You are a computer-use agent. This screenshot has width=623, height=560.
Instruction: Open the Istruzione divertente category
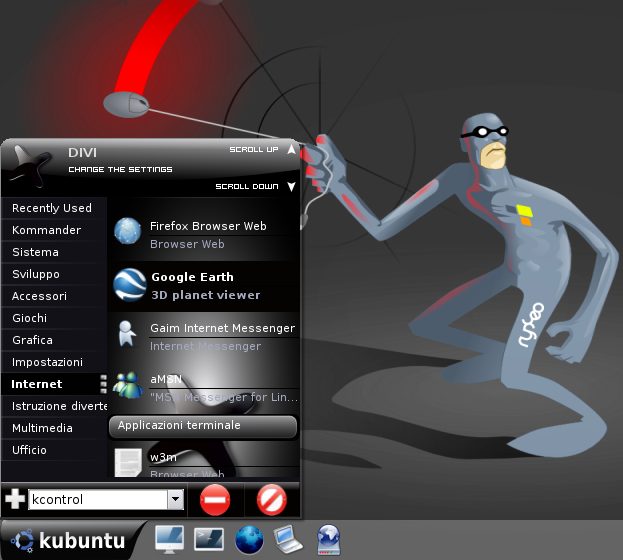tap(54, 406)
